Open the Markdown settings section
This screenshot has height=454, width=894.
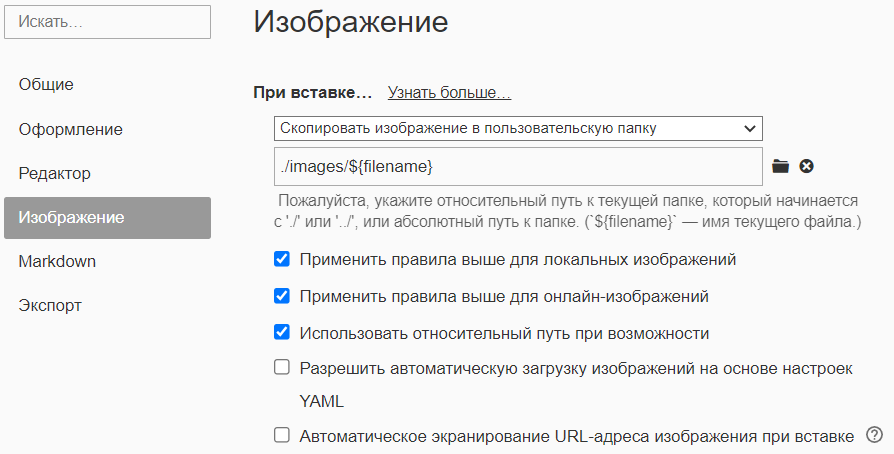(x=57, y=261)
